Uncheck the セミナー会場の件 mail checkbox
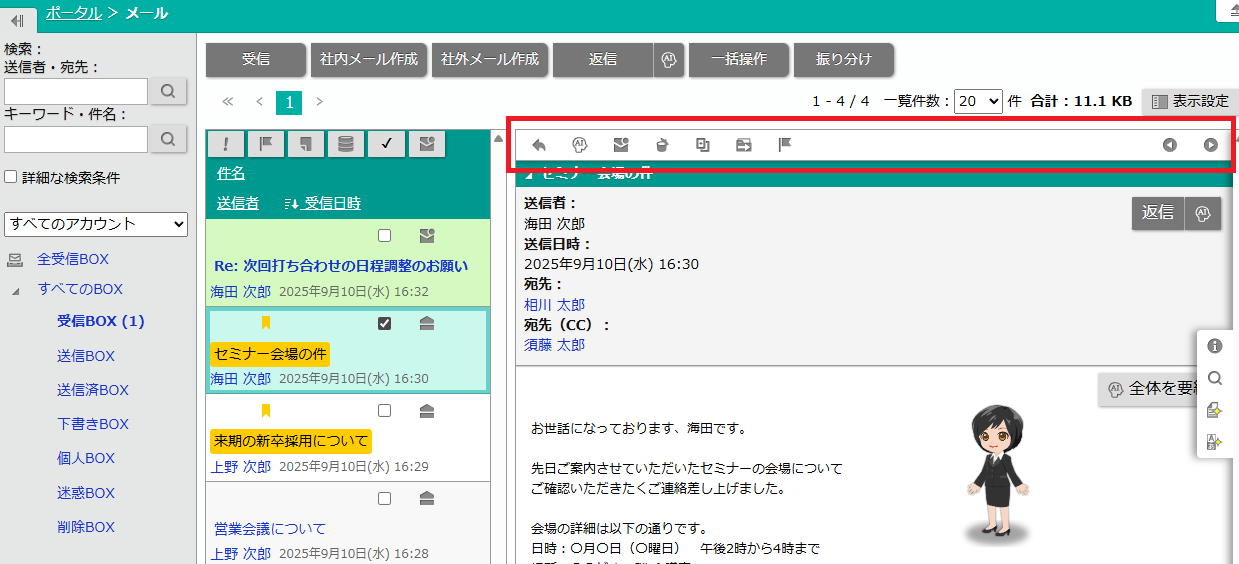 coord(385,323)
